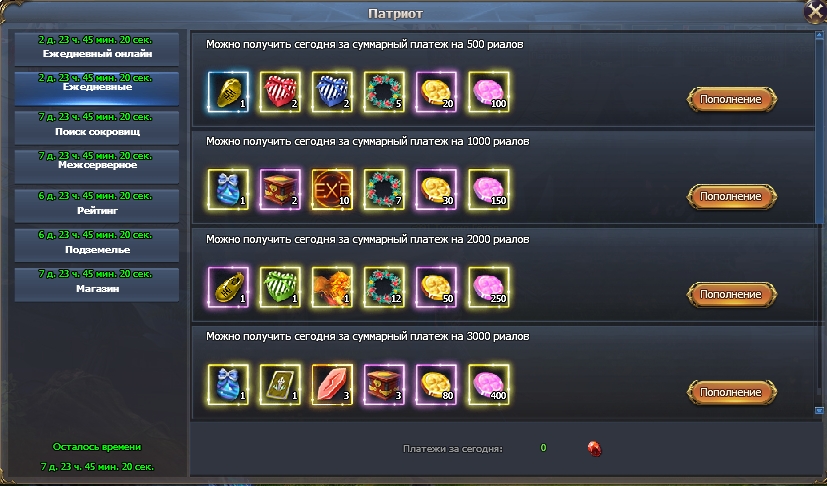This screenshot has height=486, width=827.
Task: Select the blue striped gift box reward
Action: [332, 92]
